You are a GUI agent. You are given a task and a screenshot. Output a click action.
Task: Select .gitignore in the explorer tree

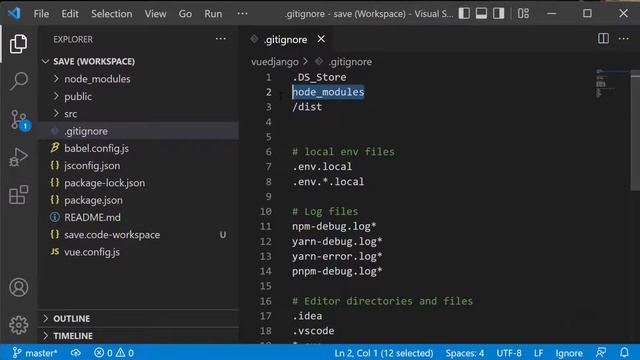(139, 131)
